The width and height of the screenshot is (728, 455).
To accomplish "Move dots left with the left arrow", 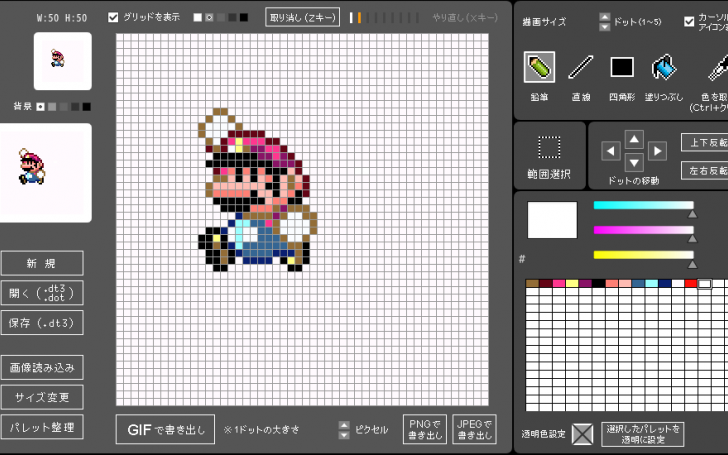I will (x=611, y=151).
